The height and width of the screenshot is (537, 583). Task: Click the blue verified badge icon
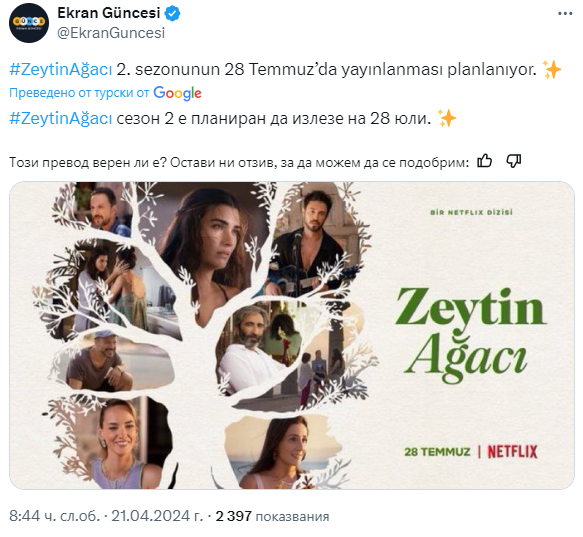click(x=173, y=13)
